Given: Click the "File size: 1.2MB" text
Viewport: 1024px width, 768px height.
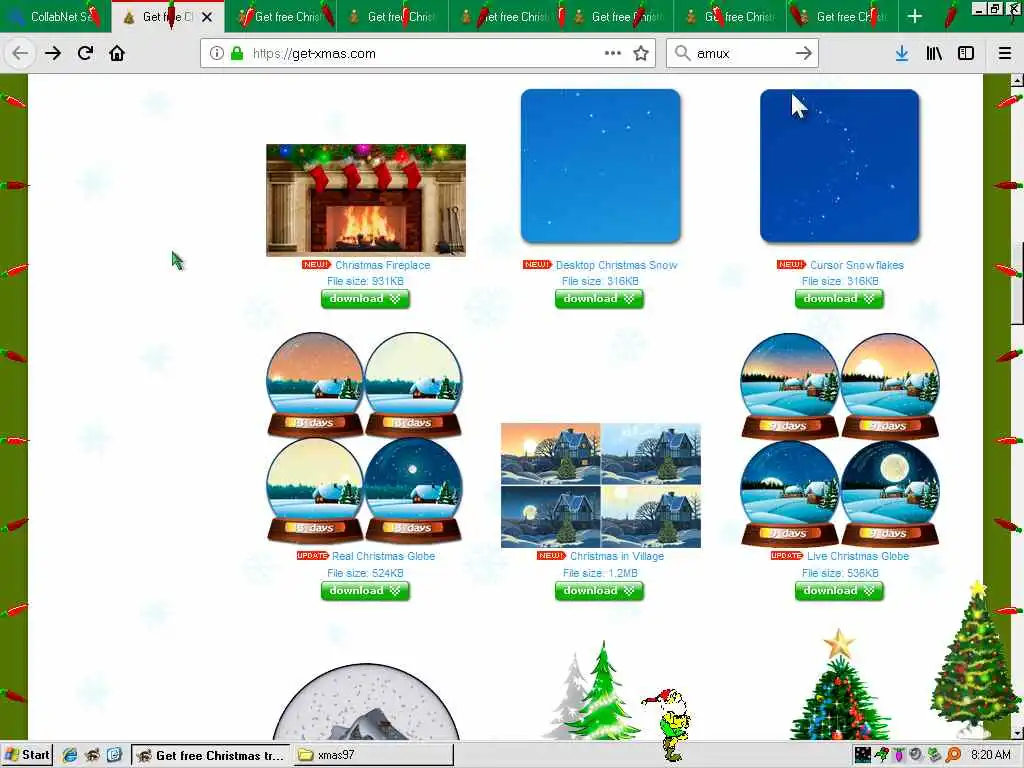Looking at the screenshot, I should (600, 573).
